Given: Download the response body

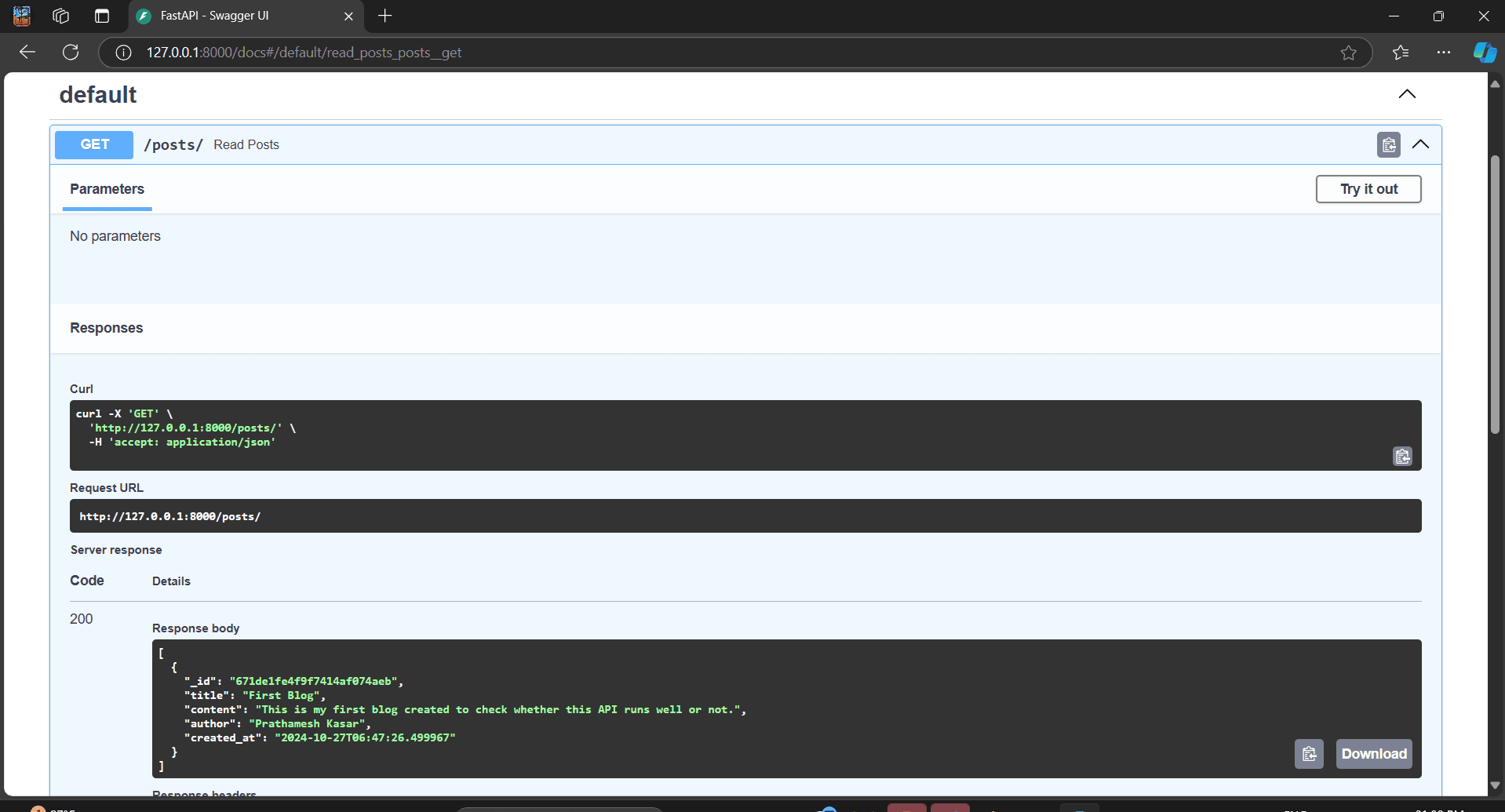Looking at the screenshot, I should (1374, 754).
